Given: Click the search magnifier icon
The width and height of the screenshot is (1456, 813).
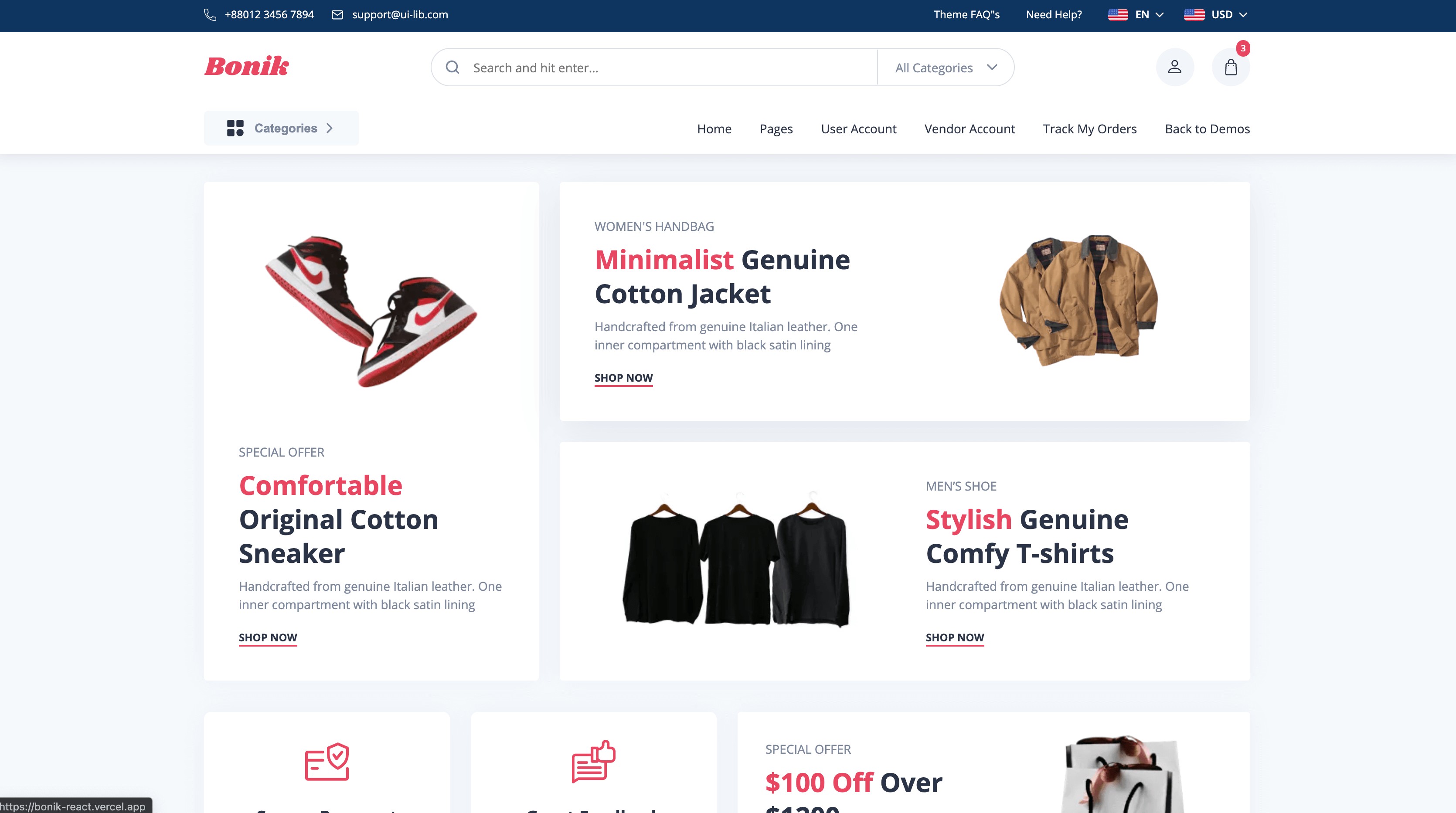Looking at the screenshot, I should click(453, 67).
